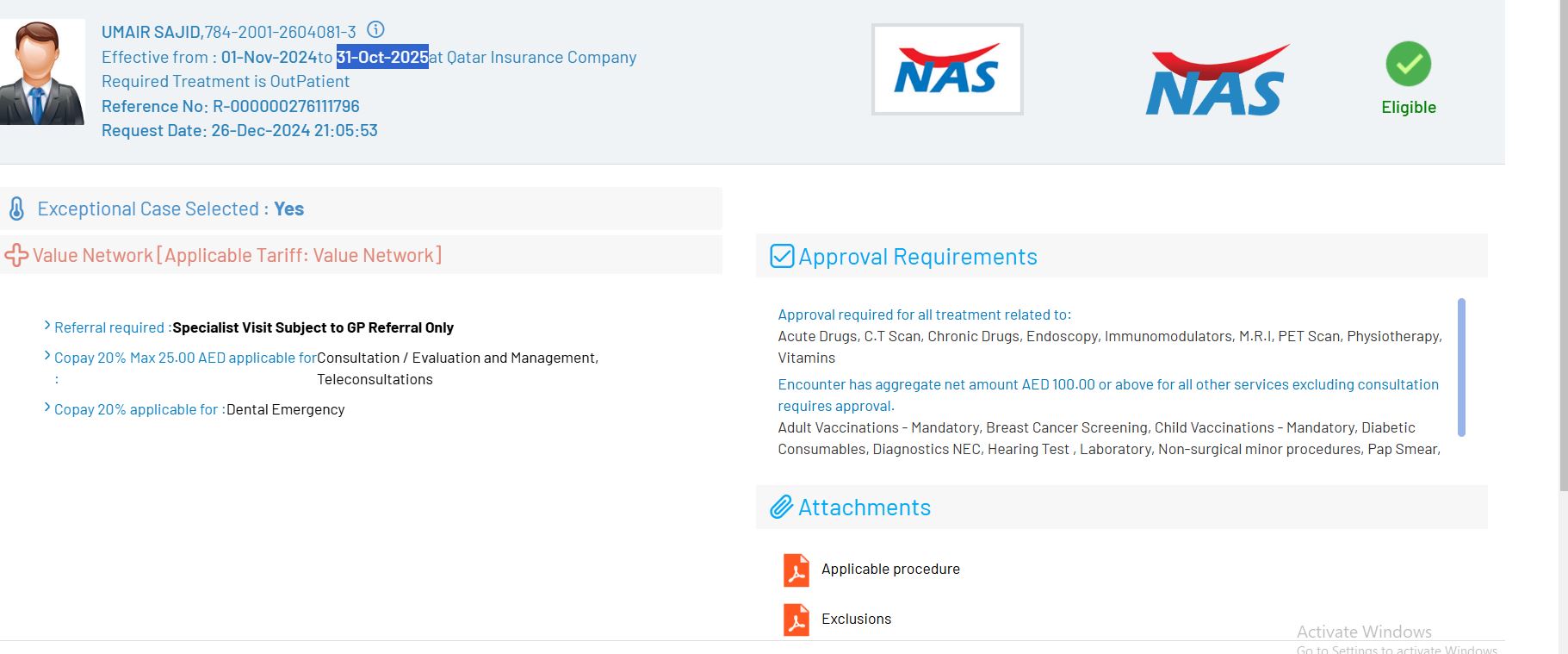Click the Approval Requirements panel scrollbar

tap(1461, 366)
